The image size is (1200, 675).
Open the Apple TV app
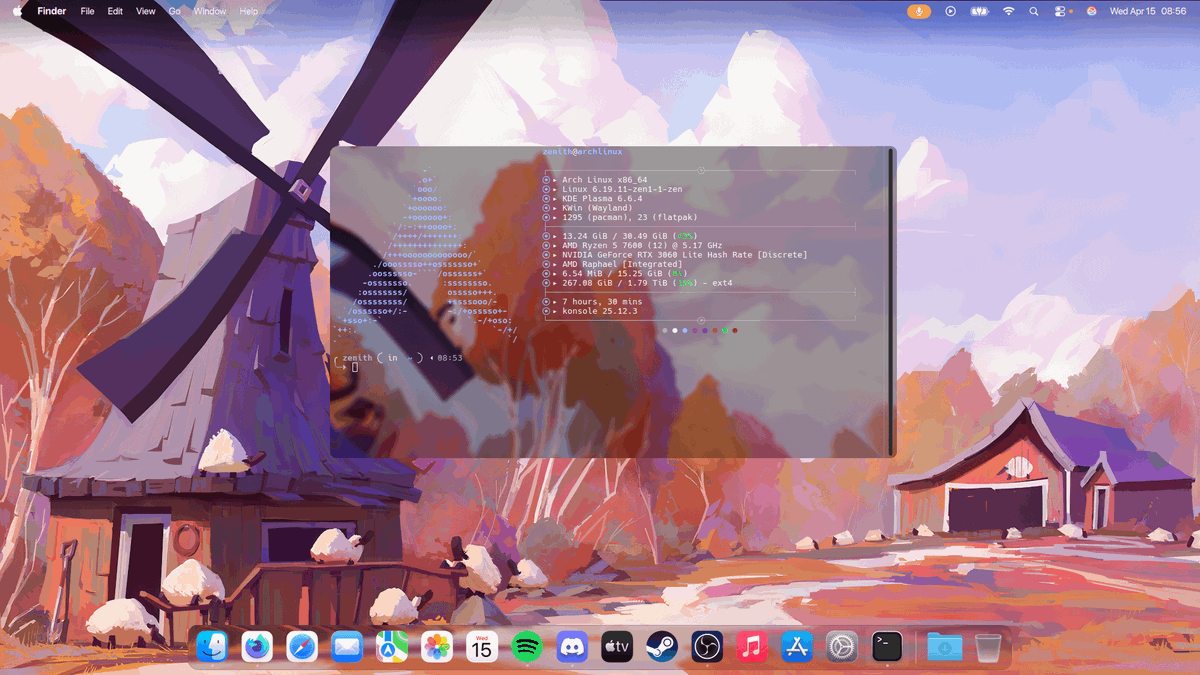[x=615, y=646]
